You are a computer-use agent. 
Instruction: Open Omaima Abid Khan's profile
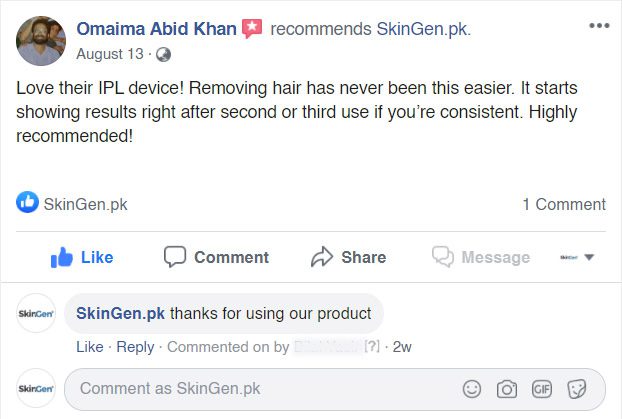point(156,29)
